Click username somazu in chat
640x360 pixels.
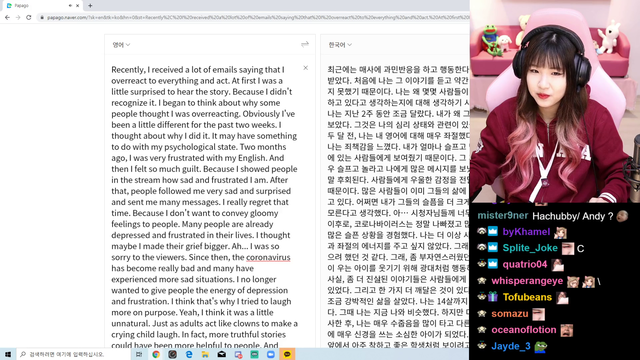coord(509,313)
